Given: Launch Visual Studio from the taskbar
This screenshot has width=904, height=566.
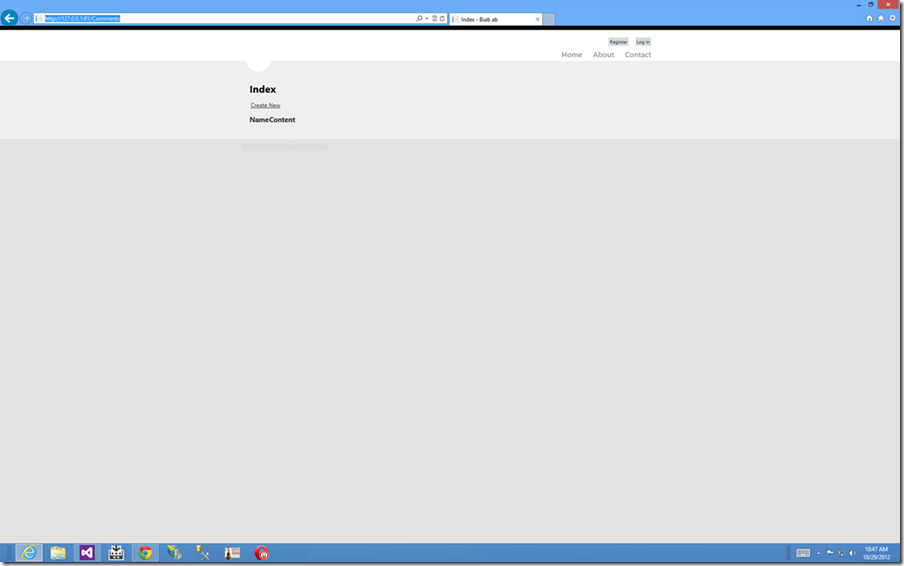Looking at the screenshot, I should 87,553.
